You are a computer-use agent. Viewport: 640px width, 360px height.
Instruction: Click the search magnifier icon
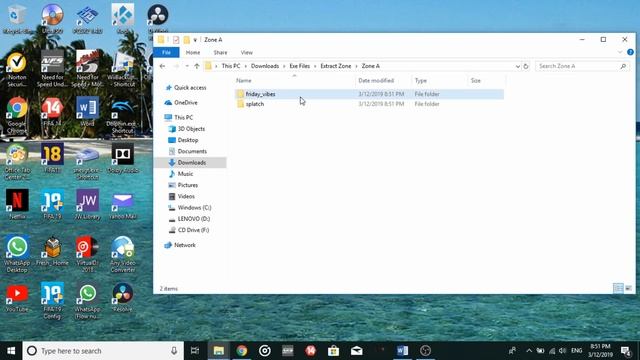click(x=623, y=66)
